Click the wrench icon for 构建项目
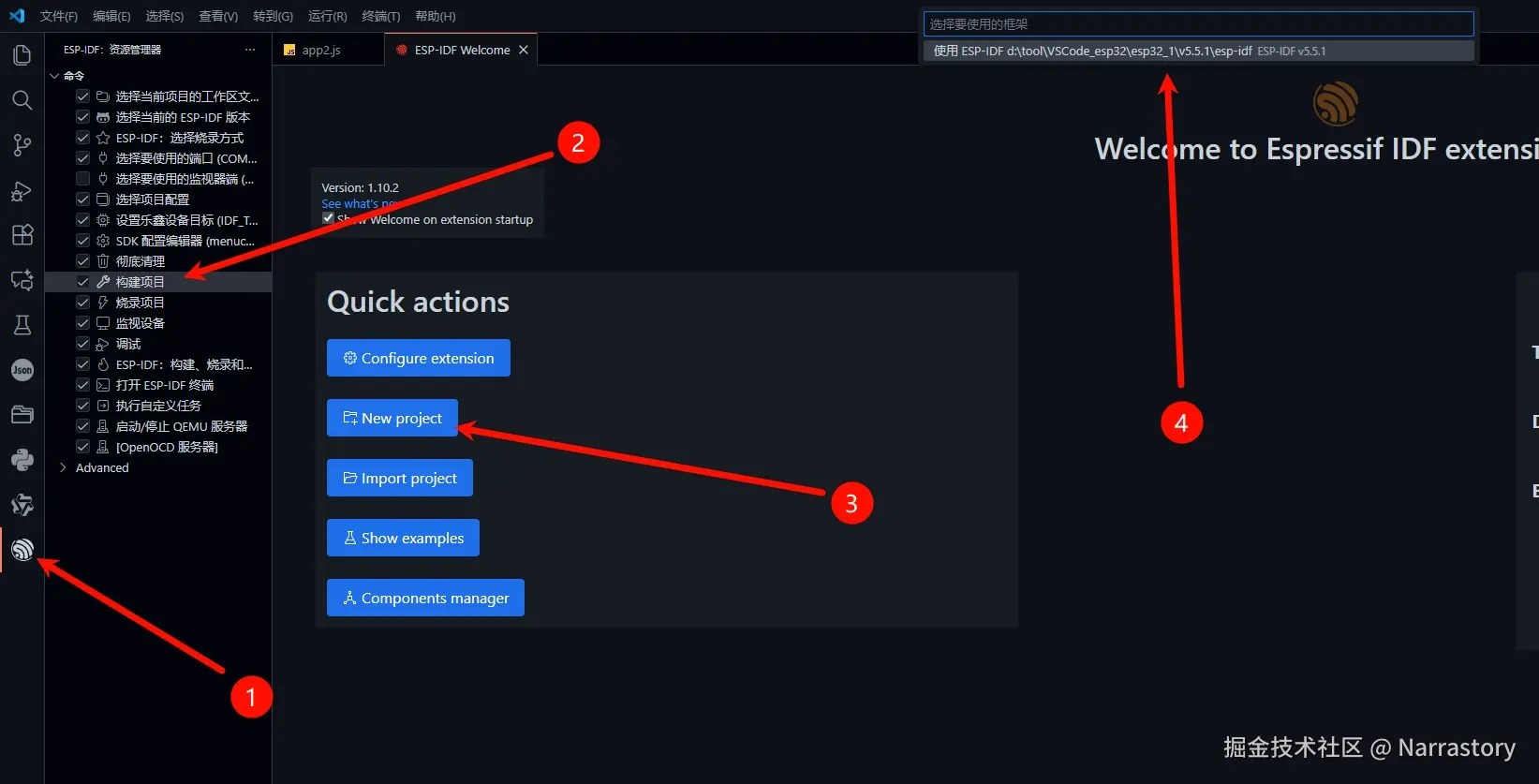Screen dimensions: 1539x784 [x=103, y=282]
